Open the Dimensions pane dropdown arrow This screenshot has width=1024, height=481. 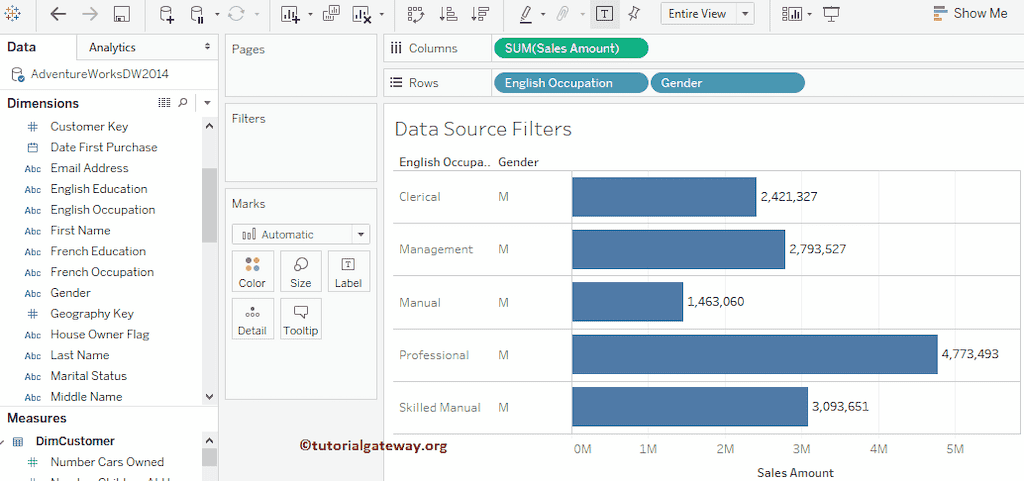point(207,103)
